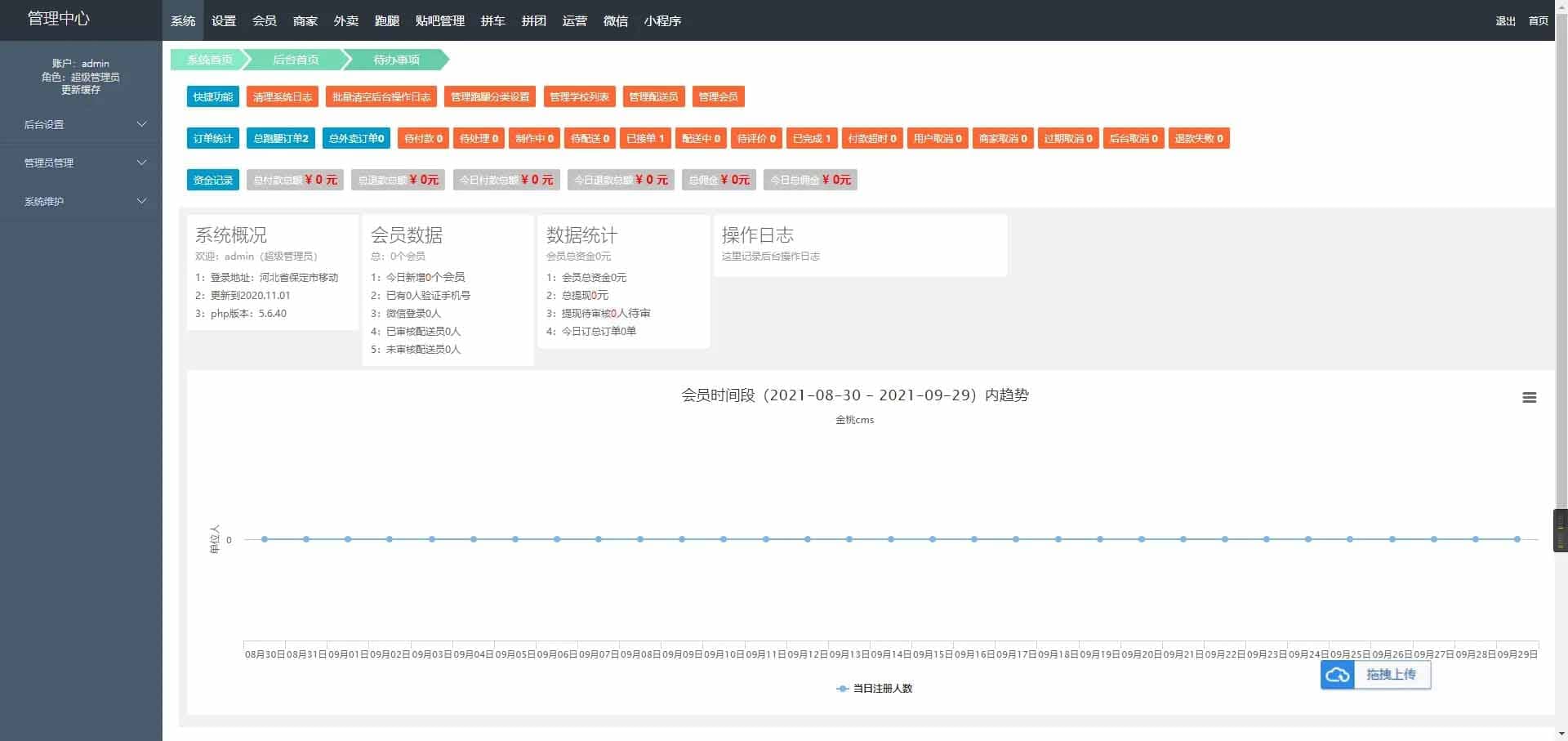Viewport: 1568px width, 741px height.
Task: Select the 后台首页 breadcrumb tab
Action: pos(295,60)
